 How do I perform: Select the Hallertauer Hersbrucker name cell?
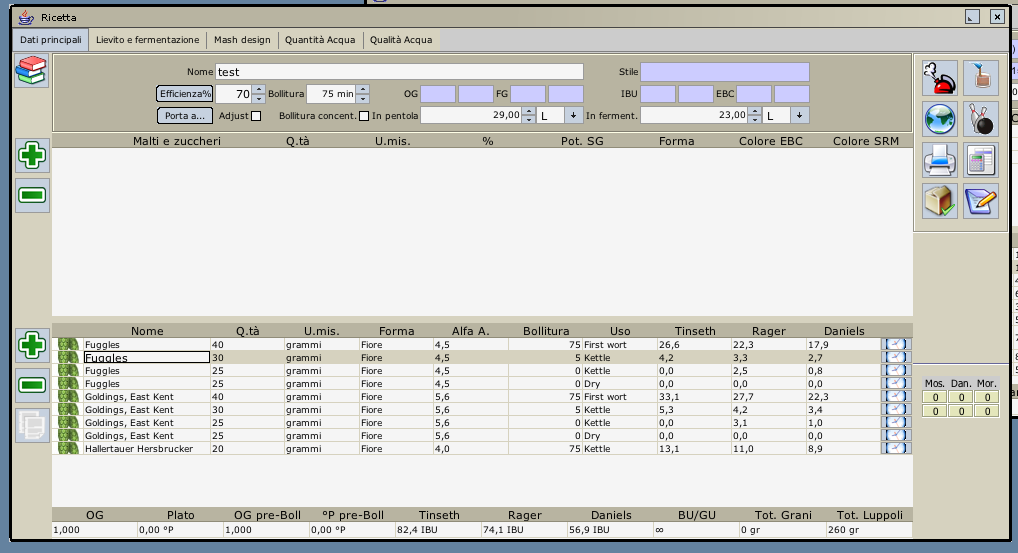pos(147,449)
